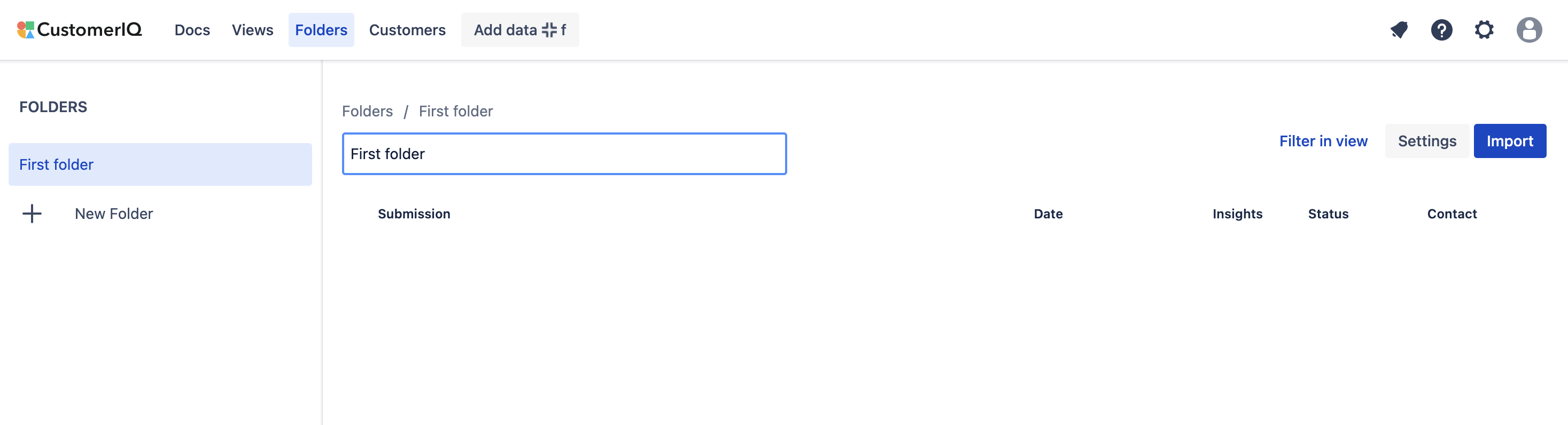Open the folder Settings button

(x=1426, y=141)
